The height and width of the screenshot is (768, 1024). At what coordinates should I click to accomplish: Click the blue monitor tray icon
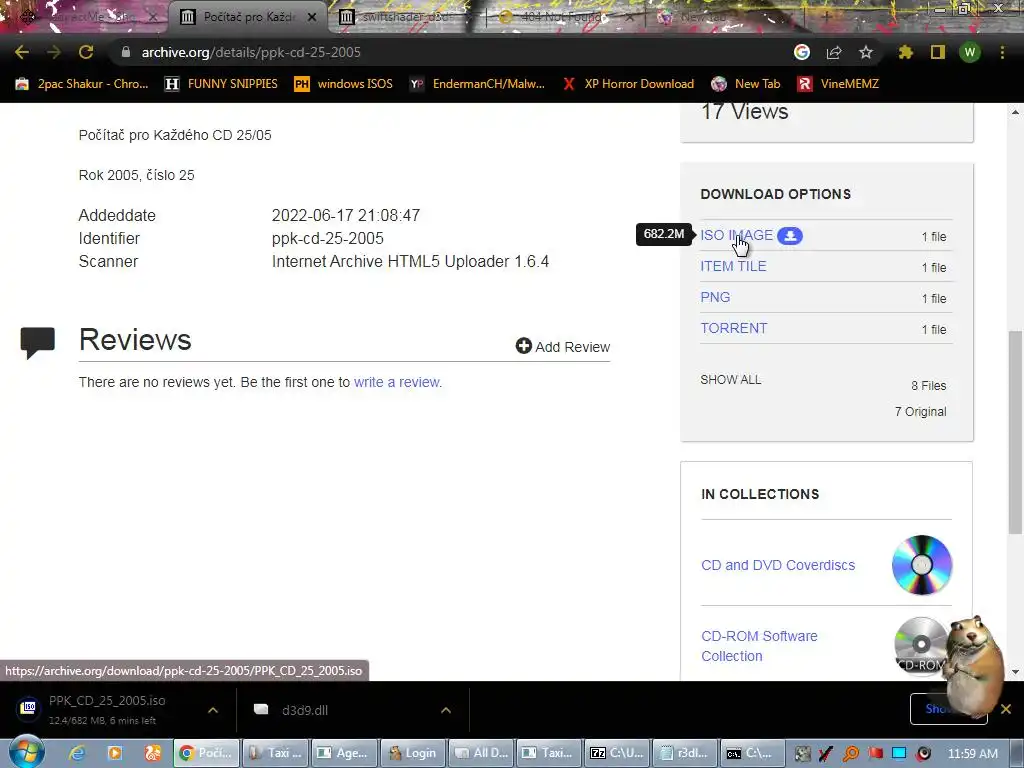point(899,754)
